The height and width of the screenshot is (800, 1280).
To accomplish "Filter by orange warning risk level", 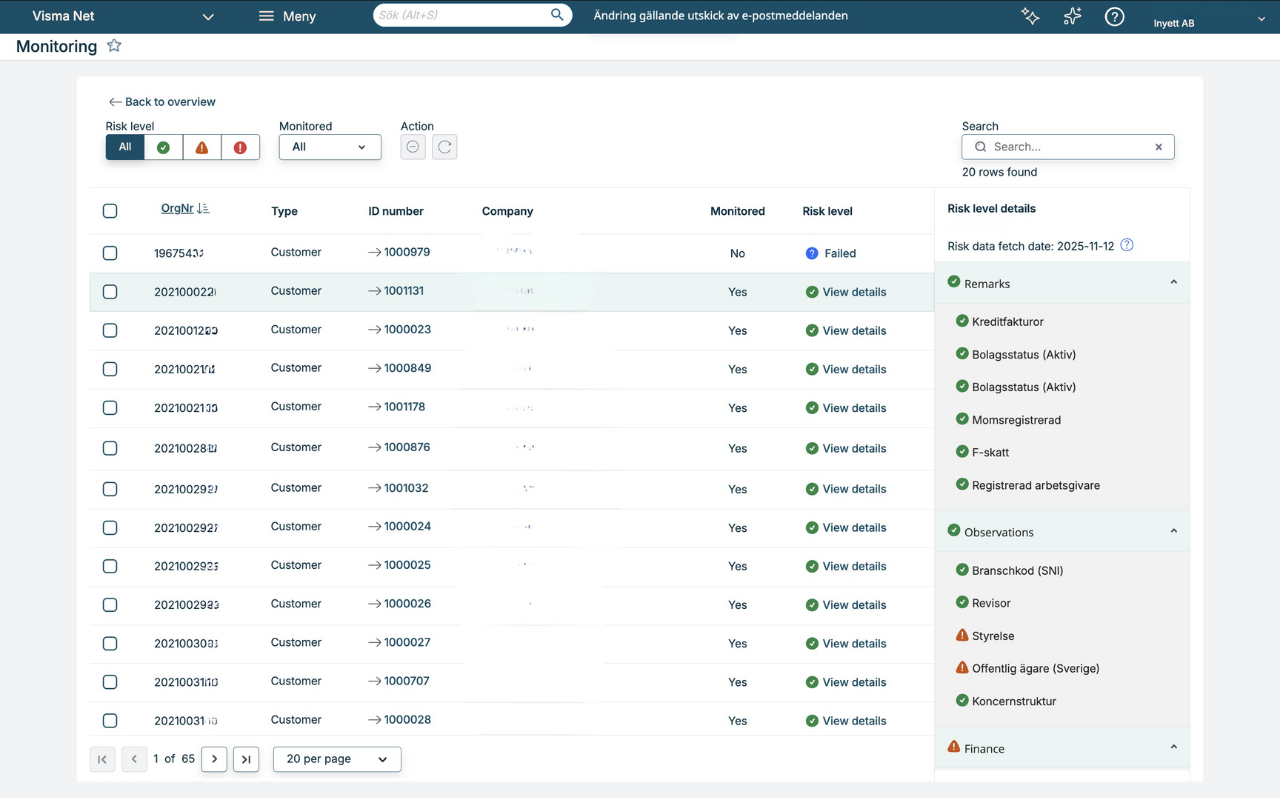I will point(202,147).
